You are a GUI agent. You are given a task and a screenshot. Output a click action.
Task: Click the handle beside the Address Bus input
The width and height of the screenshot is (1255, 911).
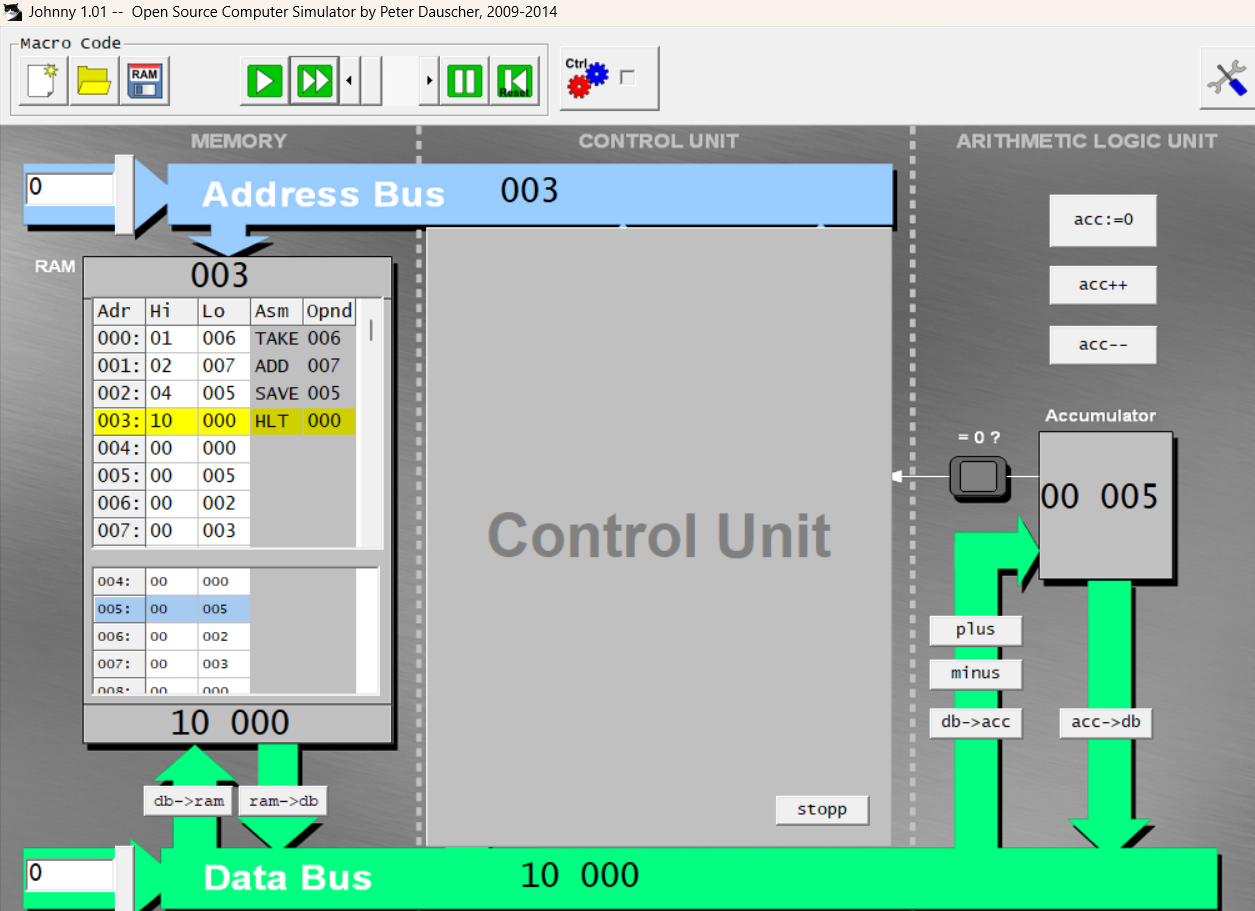[124, 194]
